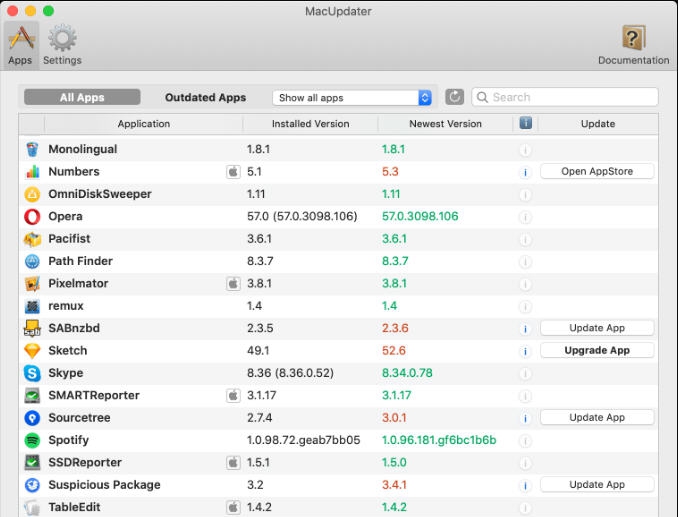This screenshot has width=678, height=517.
Task: Click the refresh apps icon
Action: coord(455,97)
